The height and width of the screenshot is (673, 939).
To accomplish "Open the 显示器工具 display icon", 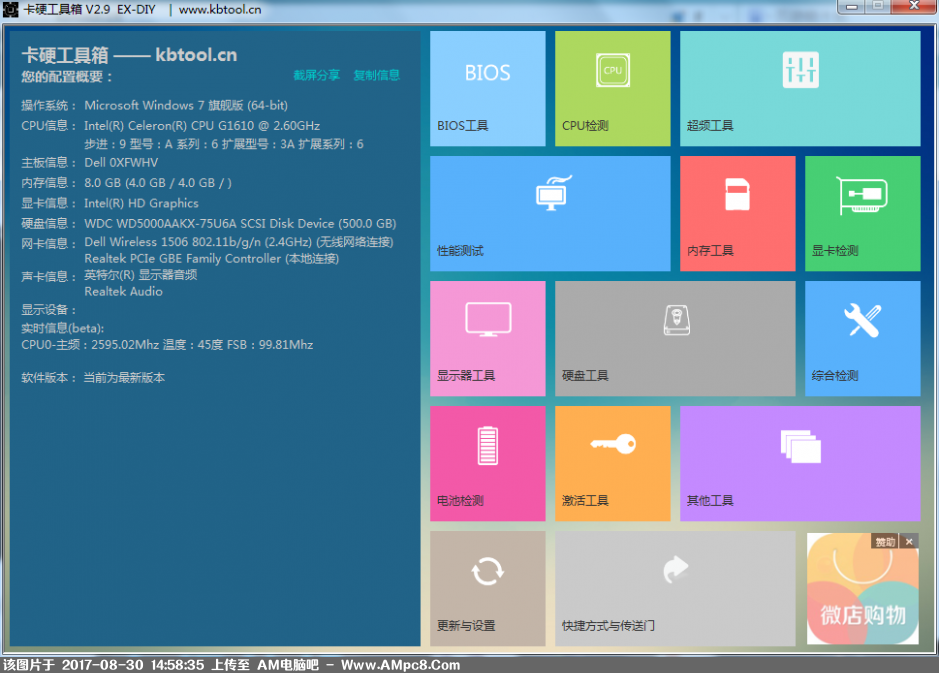I will click(488, 319).
